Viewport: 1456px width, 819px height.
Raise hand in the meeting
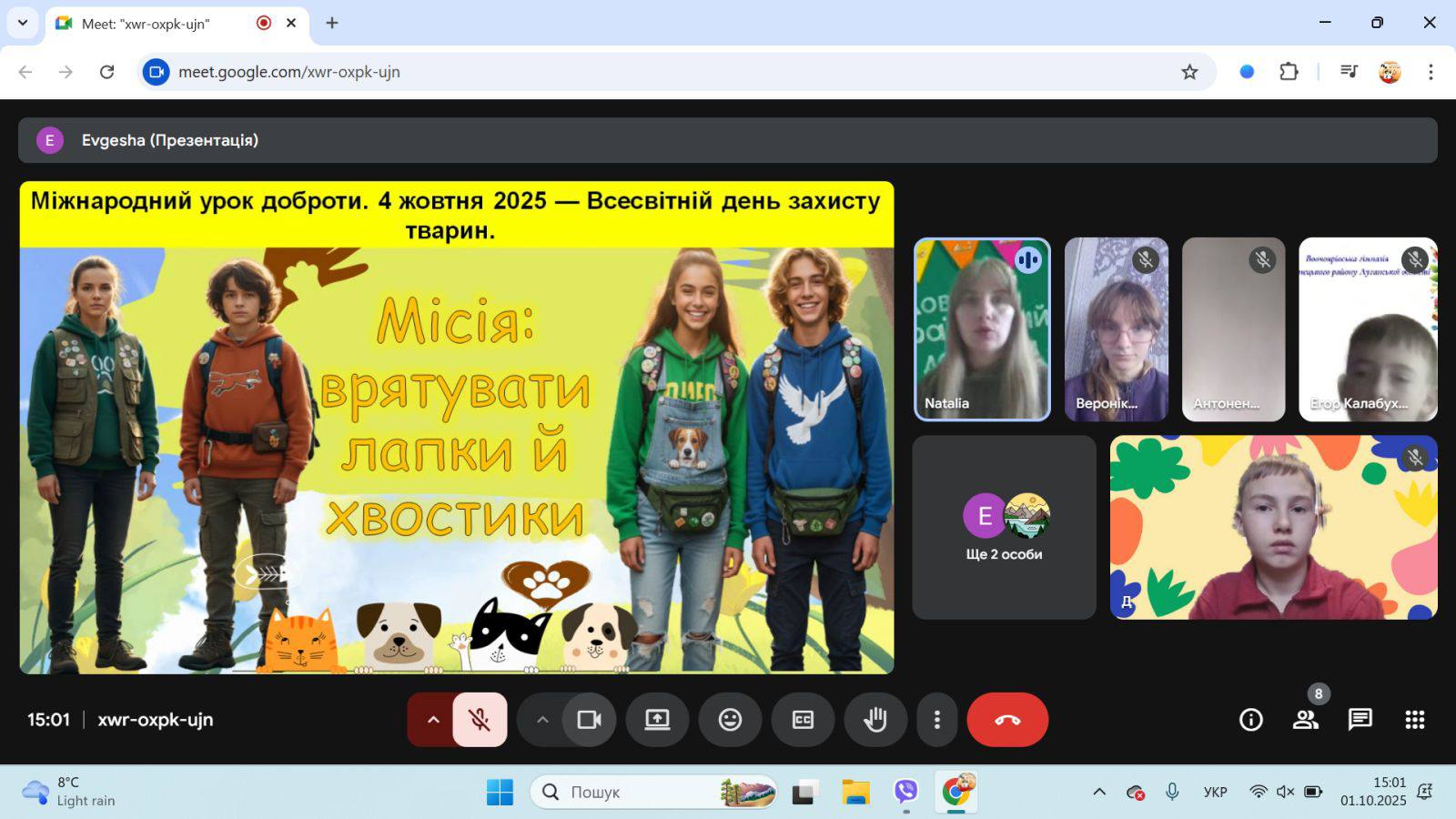coord(875,720)
